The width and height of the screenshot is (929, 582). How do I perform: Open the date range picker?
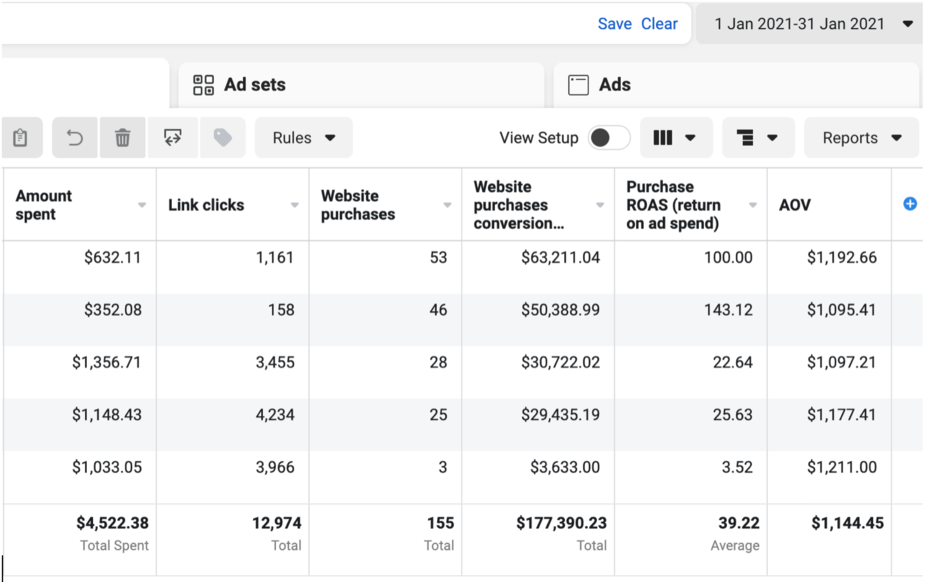tap(812, 24)
